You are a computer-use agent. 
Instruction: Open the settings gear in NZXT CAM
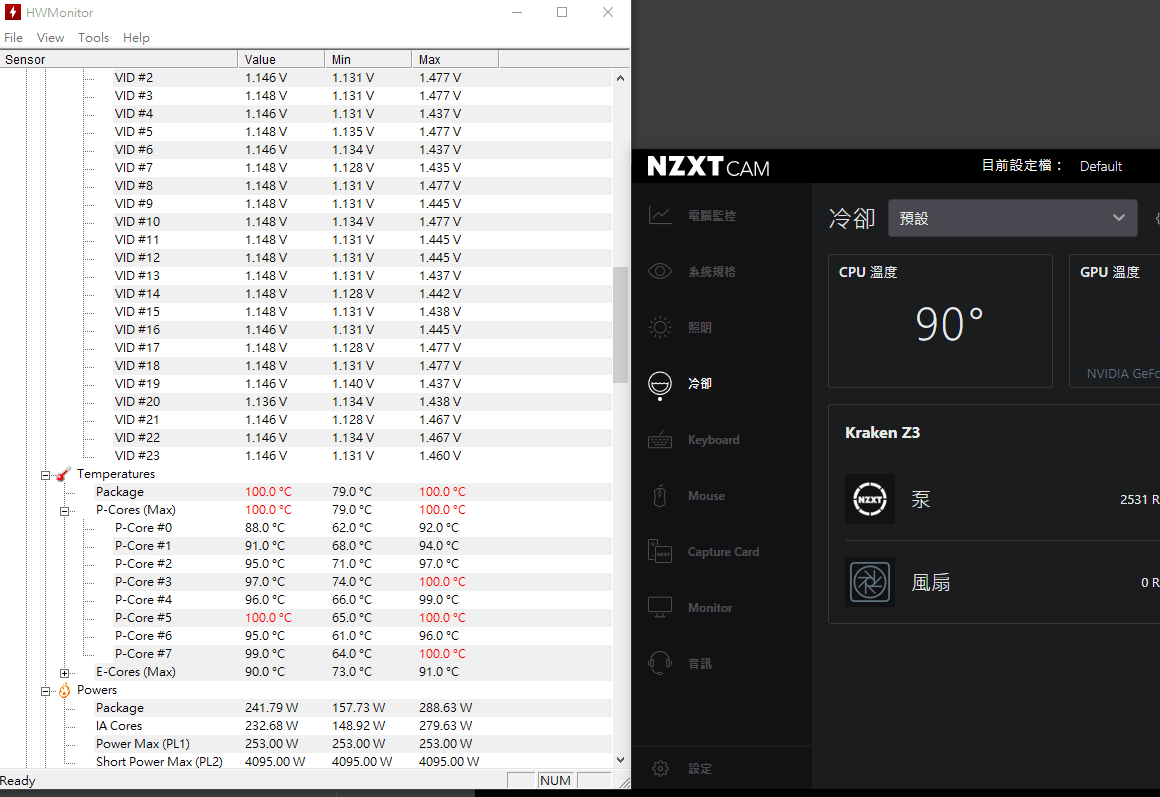point(660,768)
